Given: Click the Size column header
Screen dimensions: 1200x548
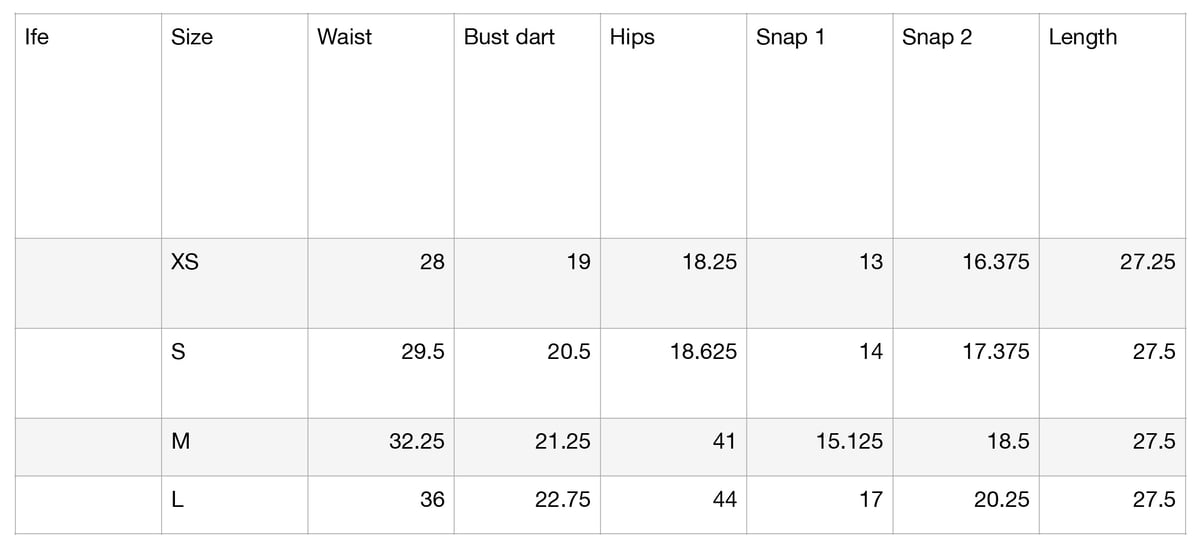Looking at the screenshot, I should pos(235,126).
